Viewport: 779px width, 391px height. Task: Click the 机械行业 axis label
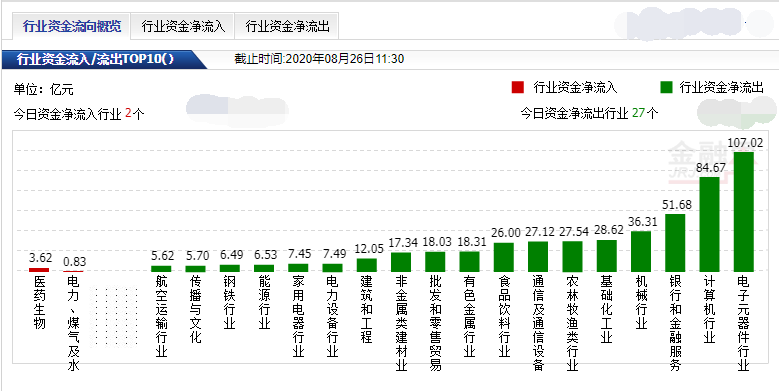[641, 303]
